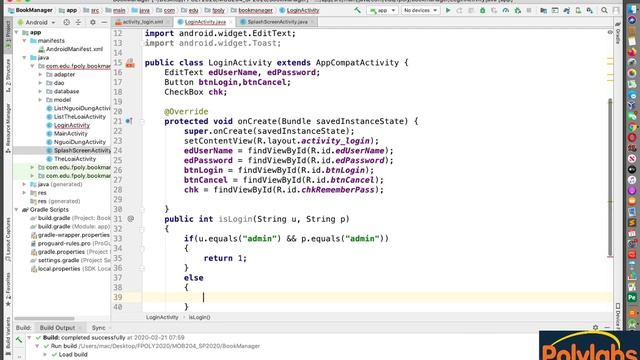The width and height of the screenshot is (640, 360).
Task: Click the editor vertical scrollbar
Action: pos(610,178)
